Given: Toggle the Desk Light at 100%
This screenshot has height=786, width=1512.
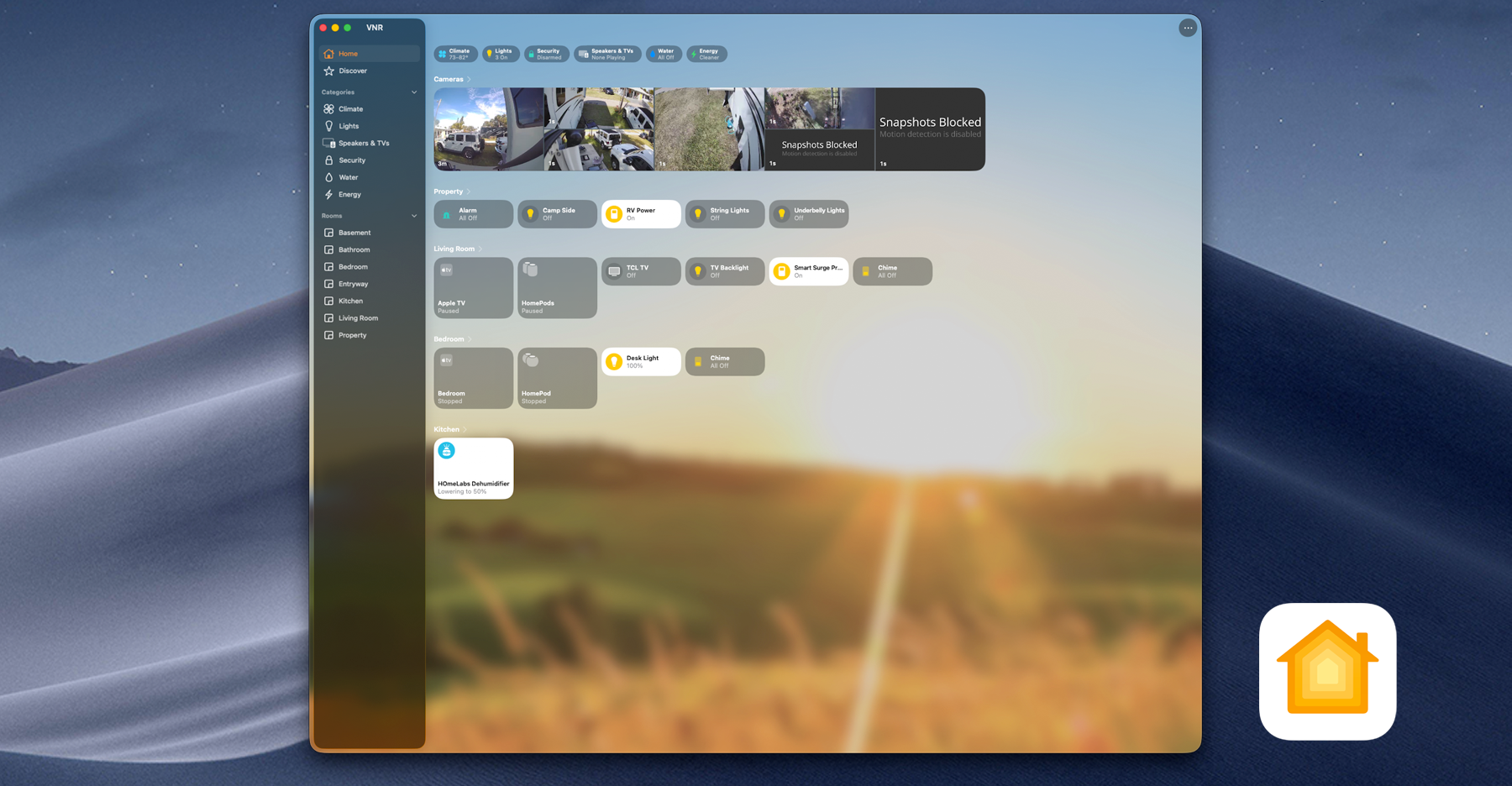Looking at the screenshot, I should click(641, 362).
